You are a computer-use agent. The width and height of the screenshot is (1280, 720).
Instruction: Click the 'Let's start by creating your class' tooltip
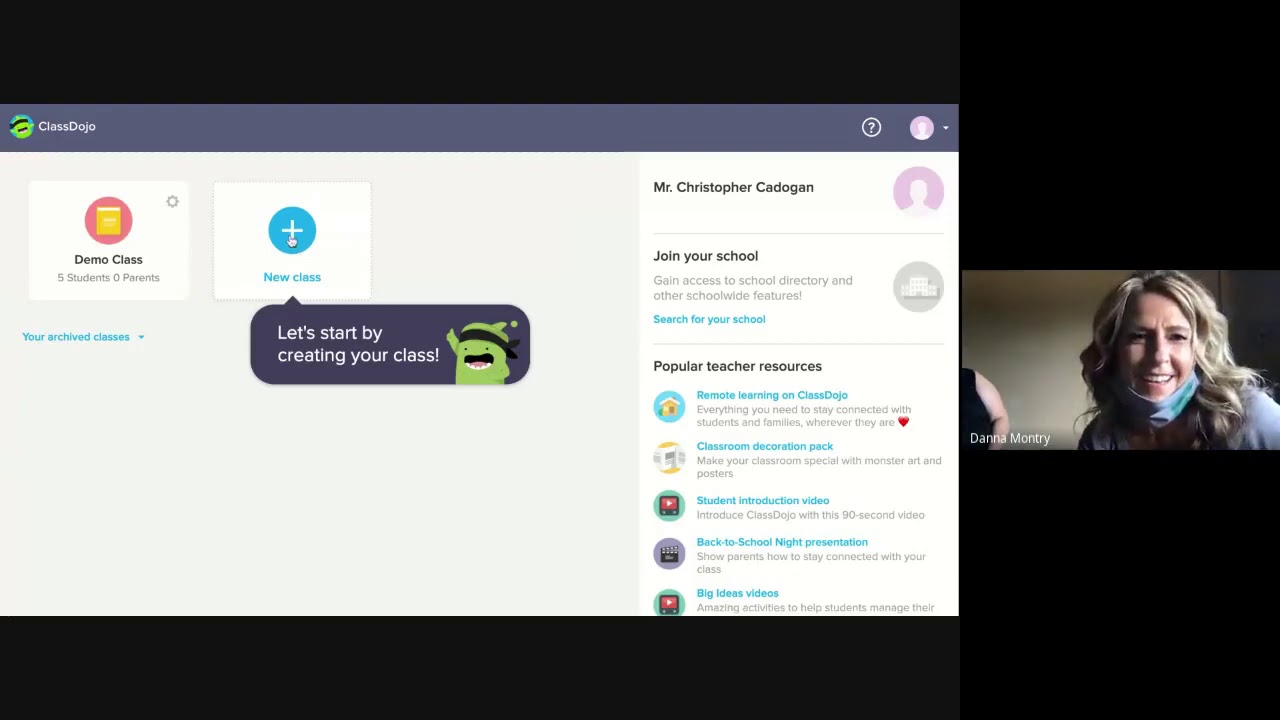[x=390, y=345]
